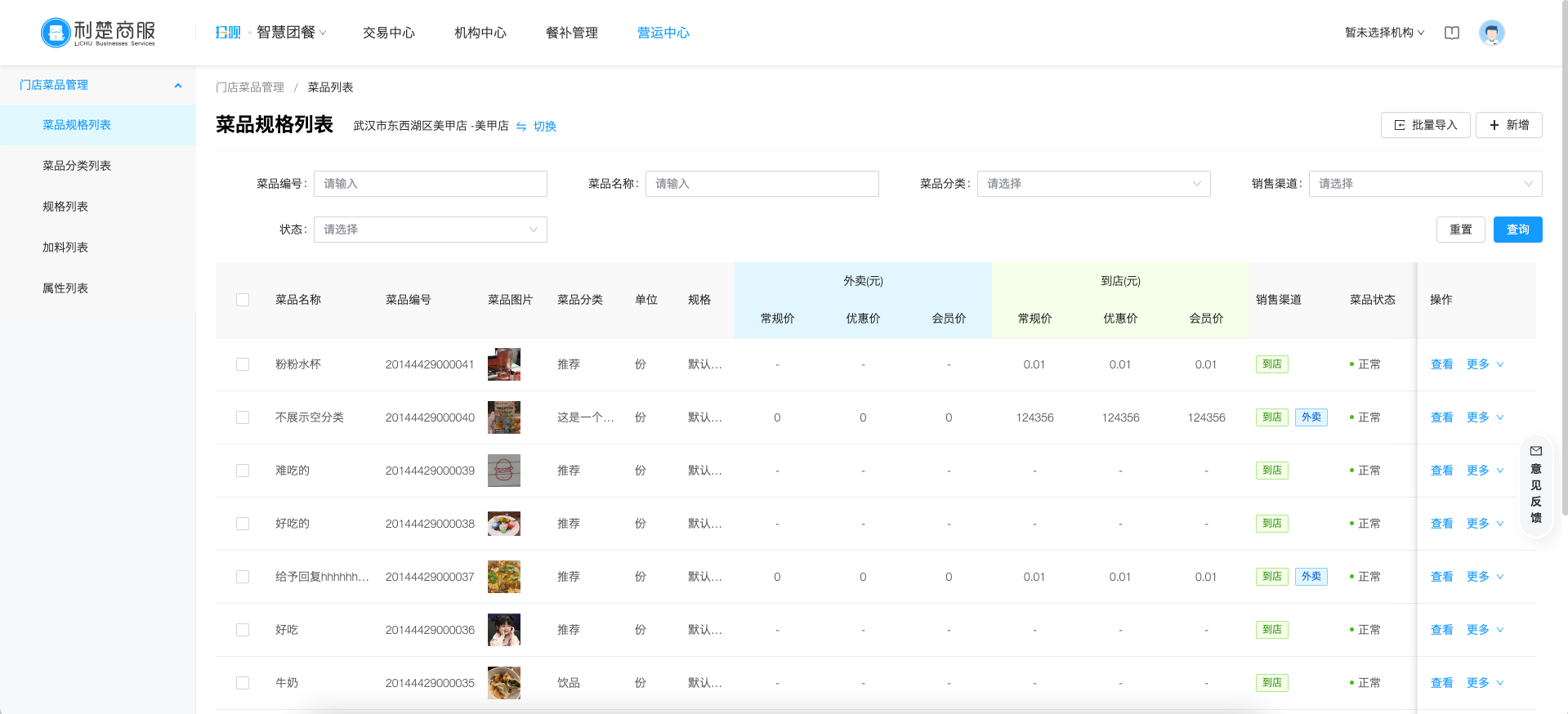1568x714 pixels.
Task: Check the 给予回复hhhhhh row checkbox
Action: pyautogui.click(x=243, y=577)
